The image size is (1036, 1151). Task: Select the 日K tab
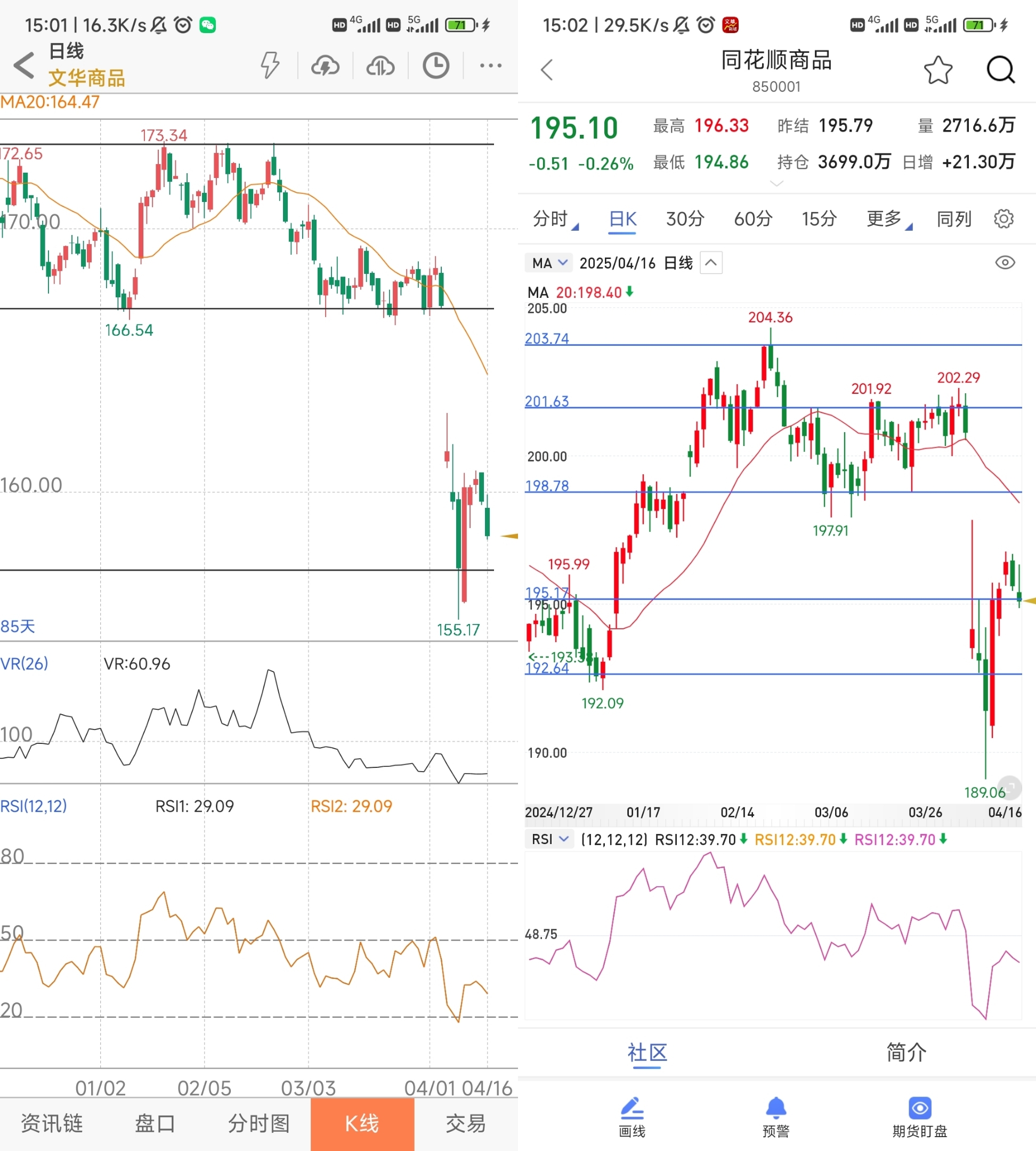(x=623, y=219)
